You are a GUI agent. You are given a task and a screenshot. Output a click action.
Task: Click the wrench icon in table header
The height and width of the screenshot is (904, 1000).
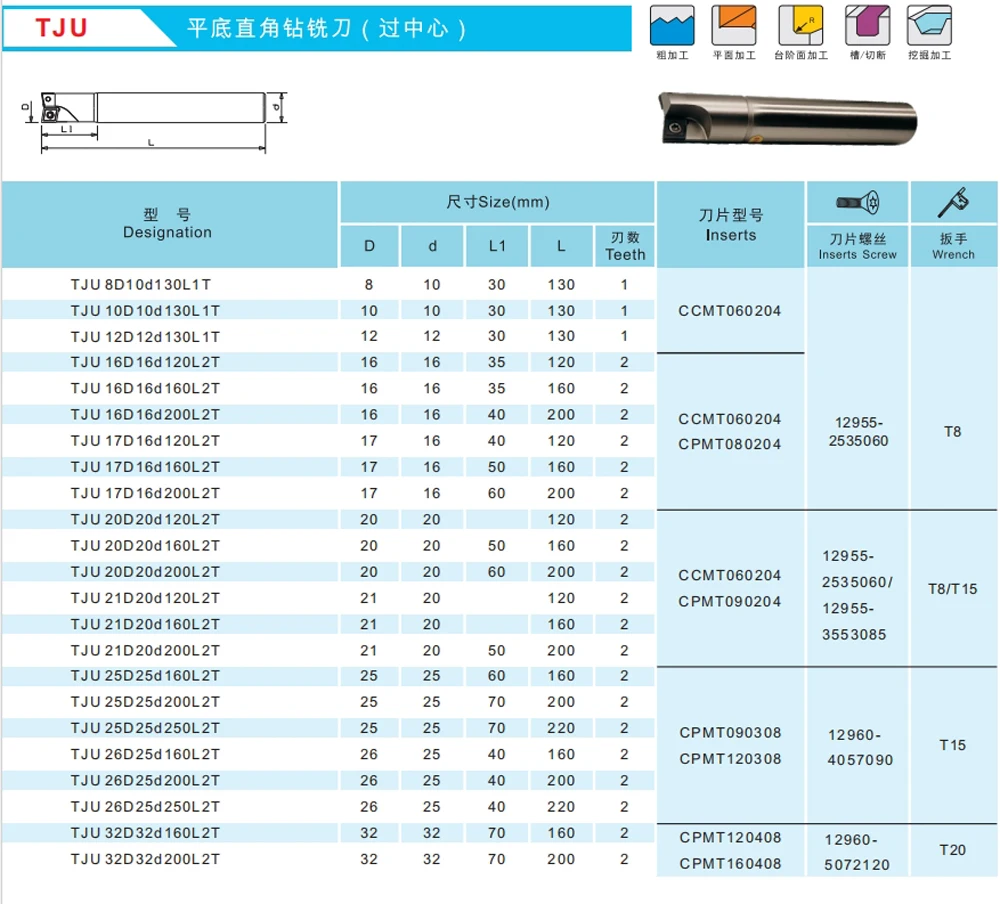tap(953, 202)
